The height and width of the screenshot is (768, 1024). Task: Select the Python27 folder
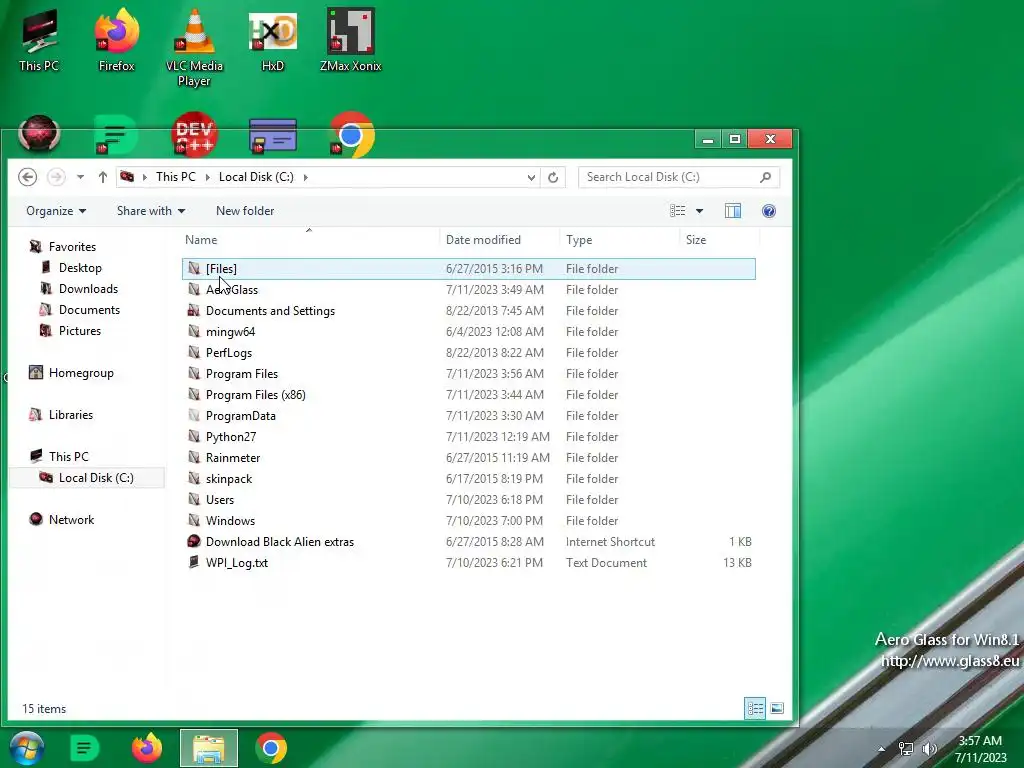click(x=468, y=437)
